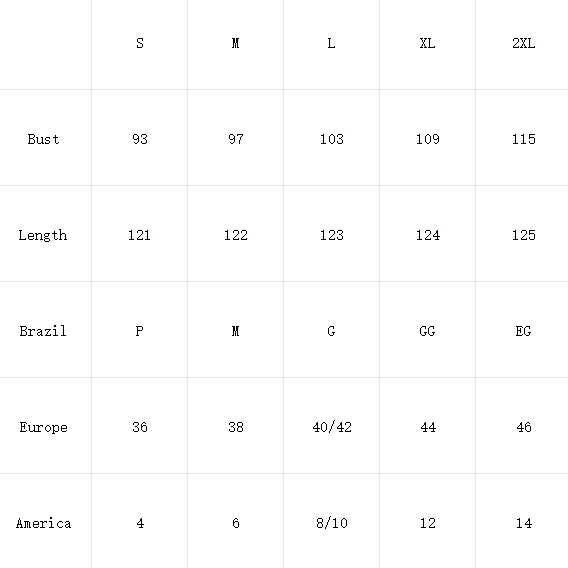
Task: Click the XL column header cell
Action: 427,44
